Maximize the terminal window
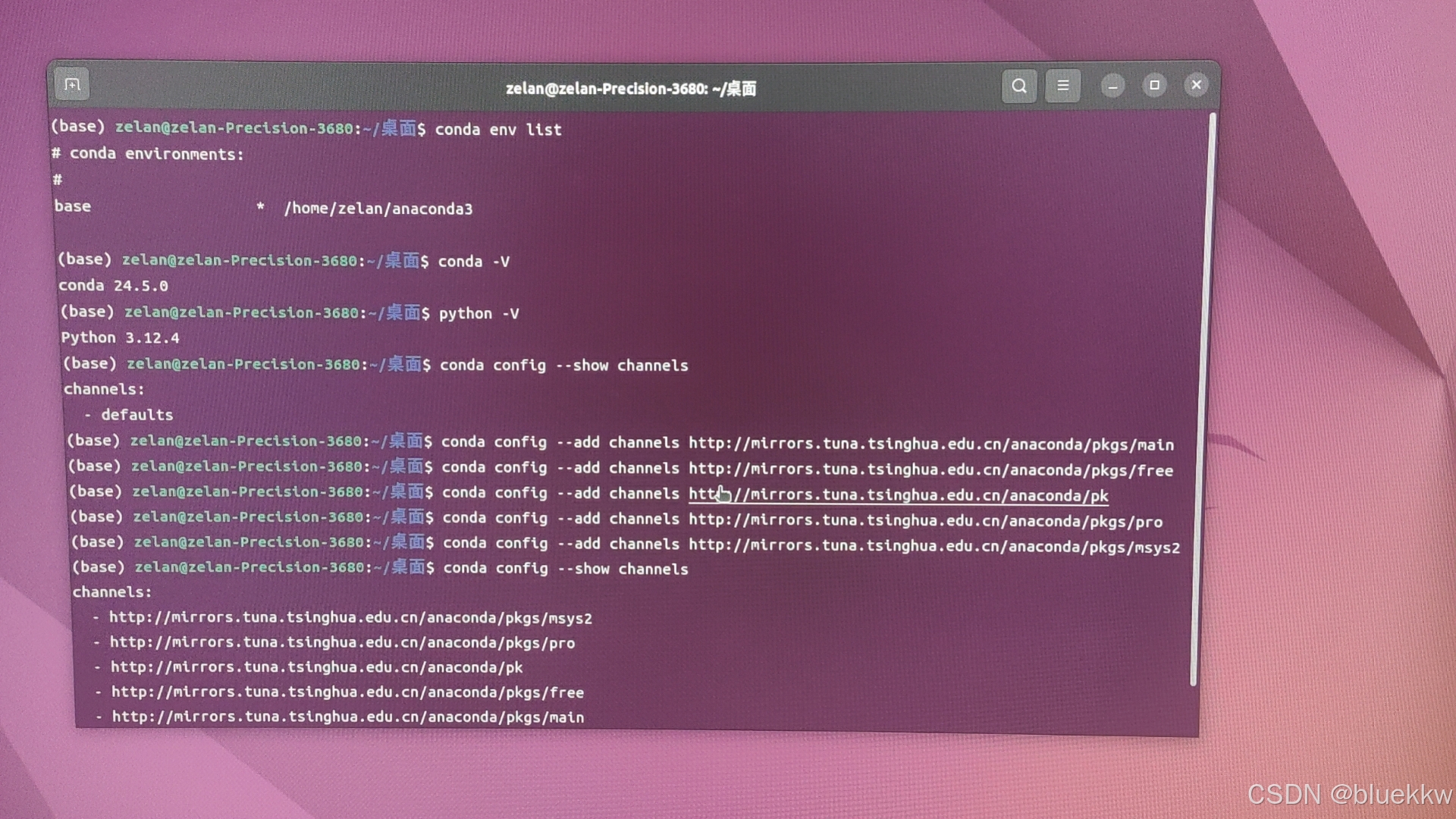The image size is (1456, 819). pyautogui.click(x=1154, y=86)
